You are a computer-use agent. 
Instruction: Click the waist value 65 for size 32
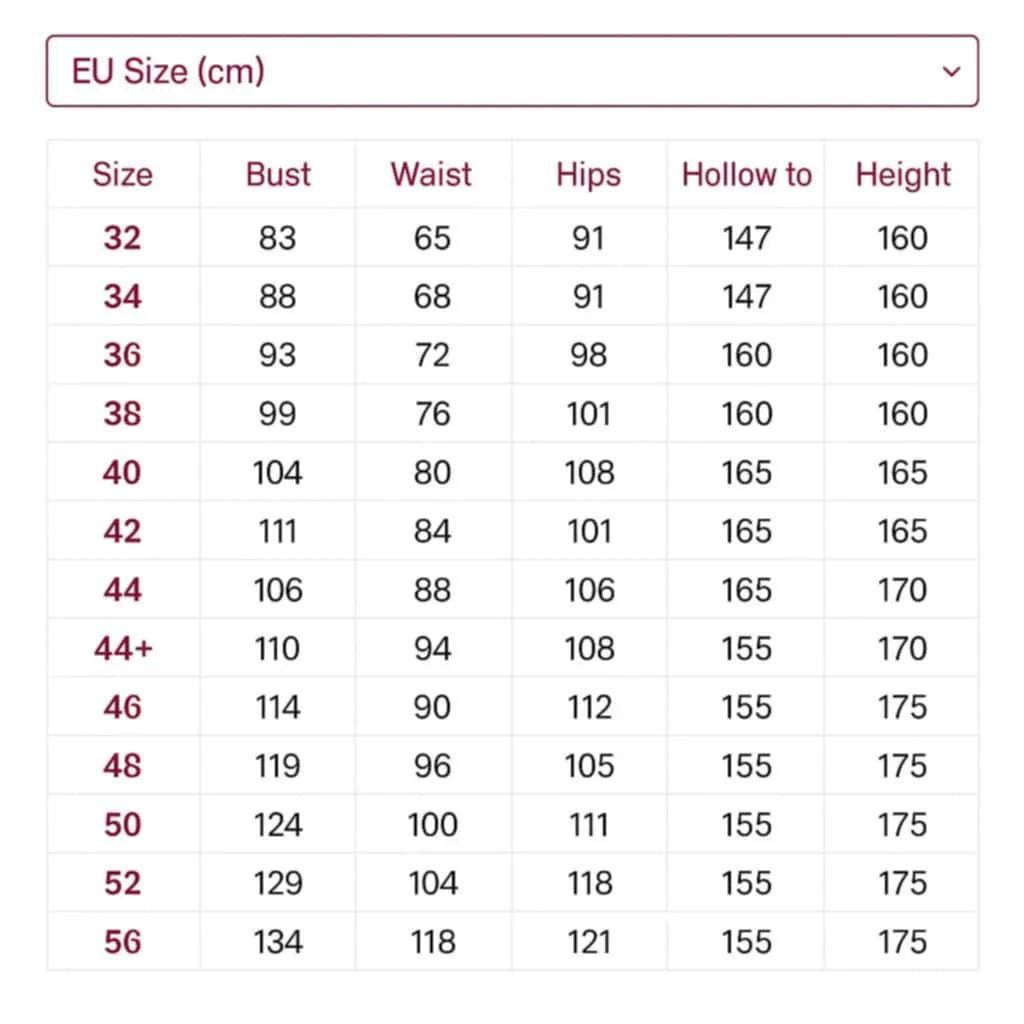point(432,238)
